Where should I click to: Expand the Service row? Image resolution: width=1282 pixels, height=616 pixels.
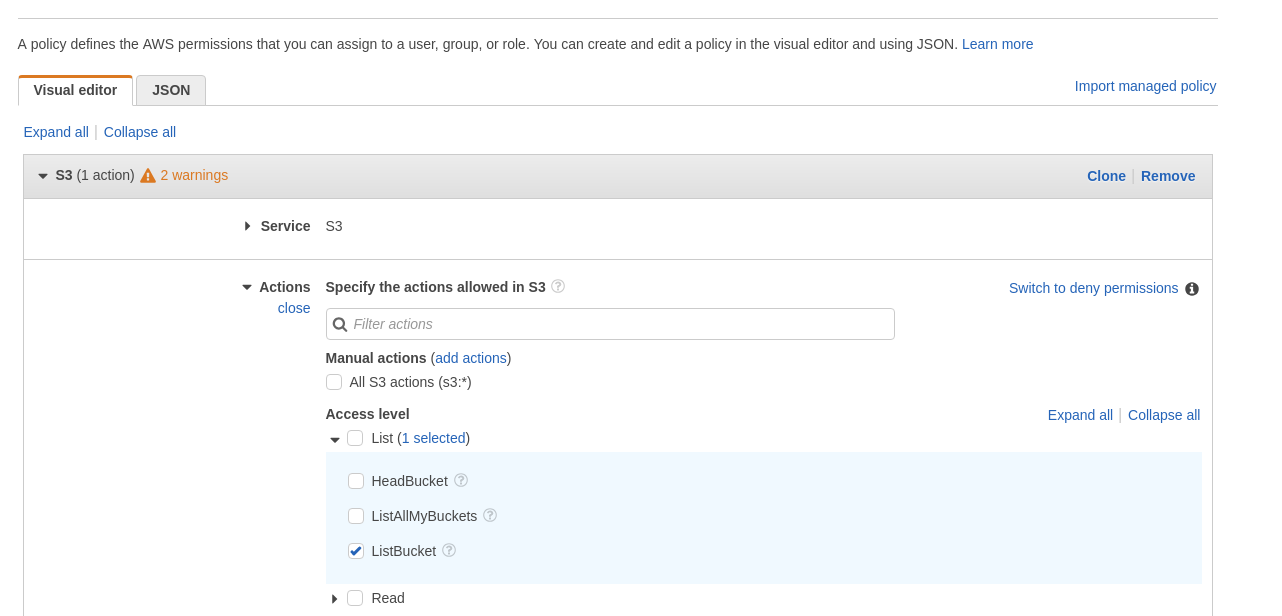pyautogui.click(x=245, y=226)
